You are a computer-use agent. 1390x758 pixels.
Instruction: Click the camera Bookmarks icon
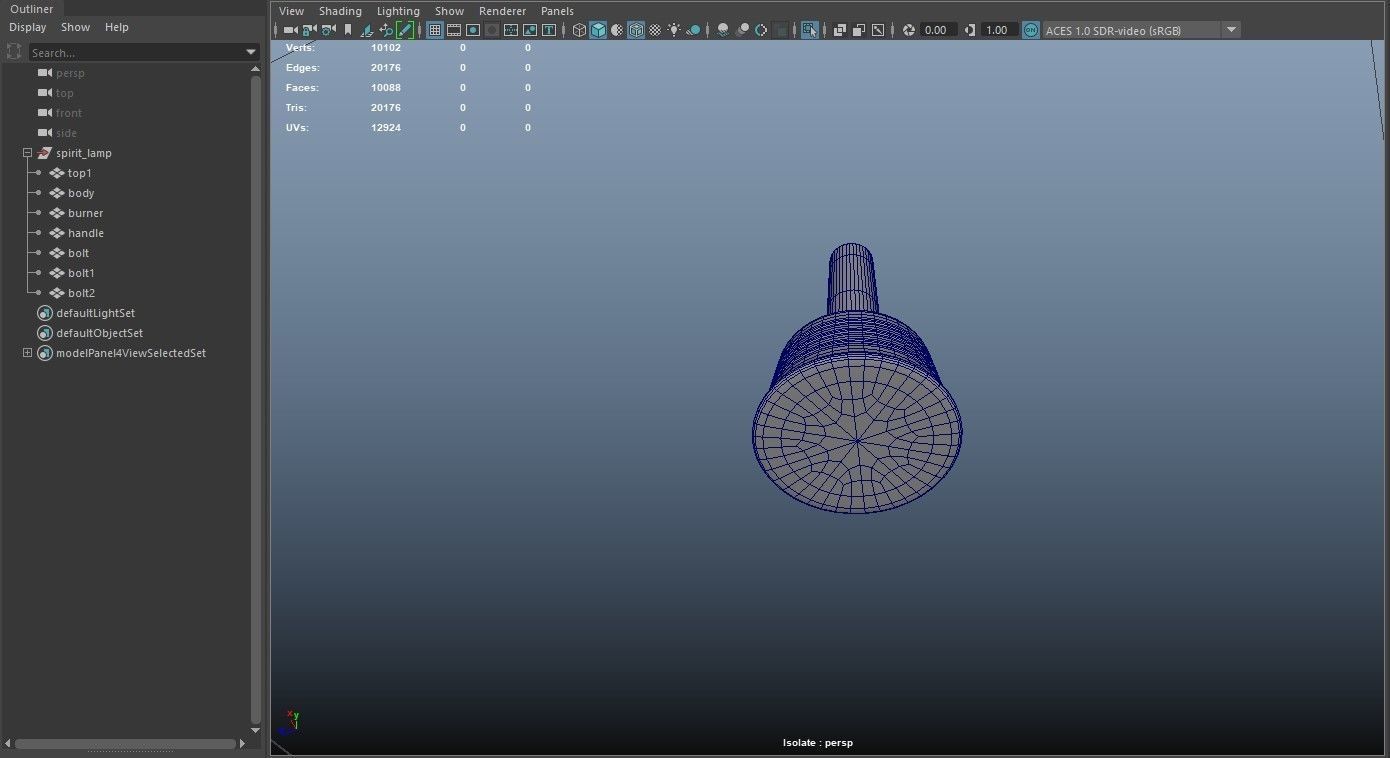click(348, 30)
